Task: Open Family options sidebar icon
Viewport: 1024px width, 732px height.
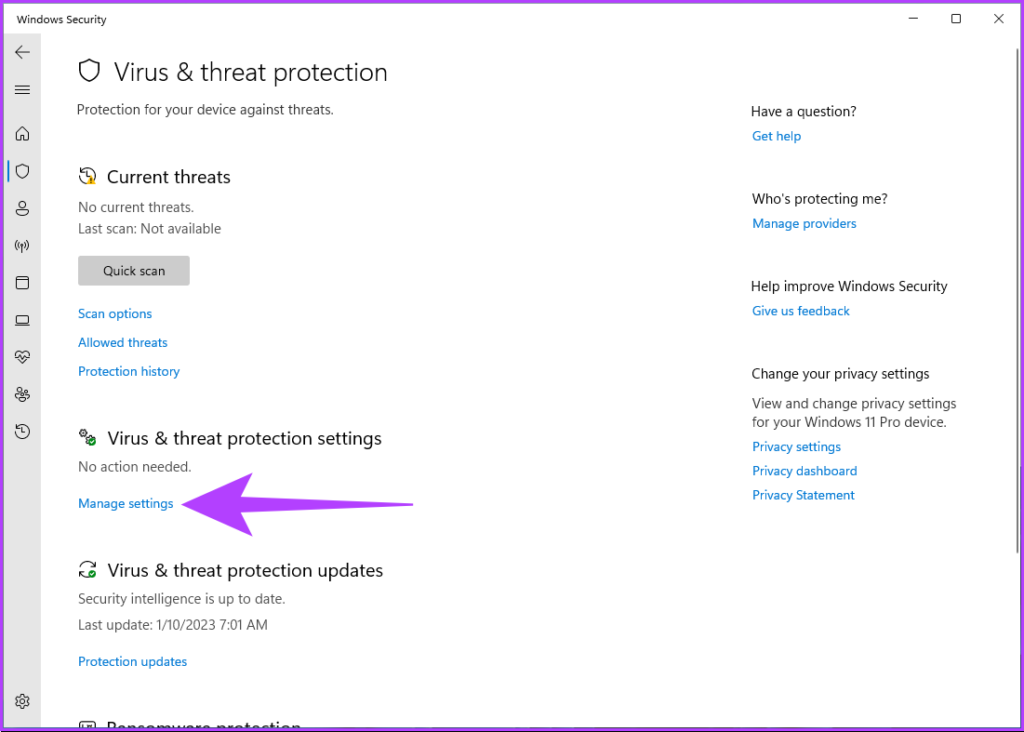Action: pyautogui.click(x=22, y=395)
